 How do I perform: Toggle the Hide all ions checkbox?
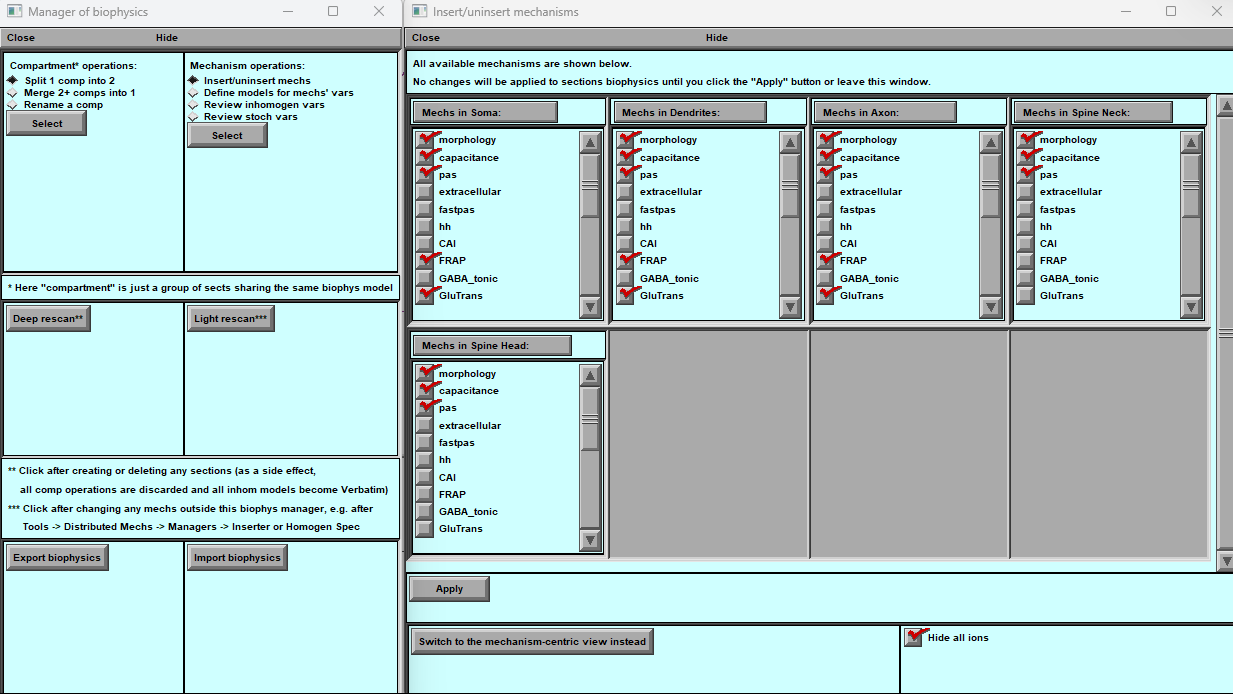pyautogui.click(x=913, y=638)
